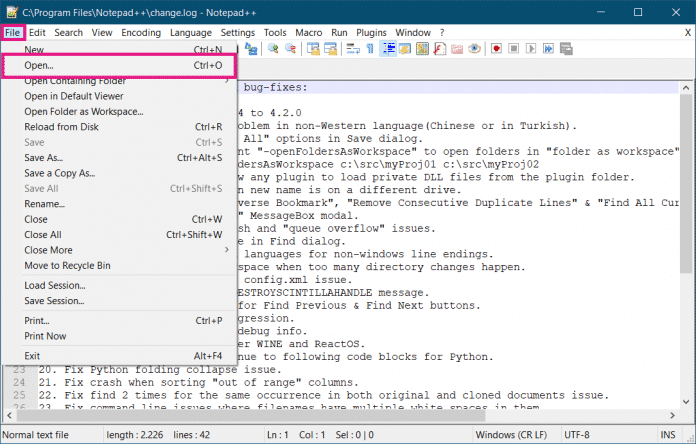Click the Monitoring eye icon

tap(475, 48)
